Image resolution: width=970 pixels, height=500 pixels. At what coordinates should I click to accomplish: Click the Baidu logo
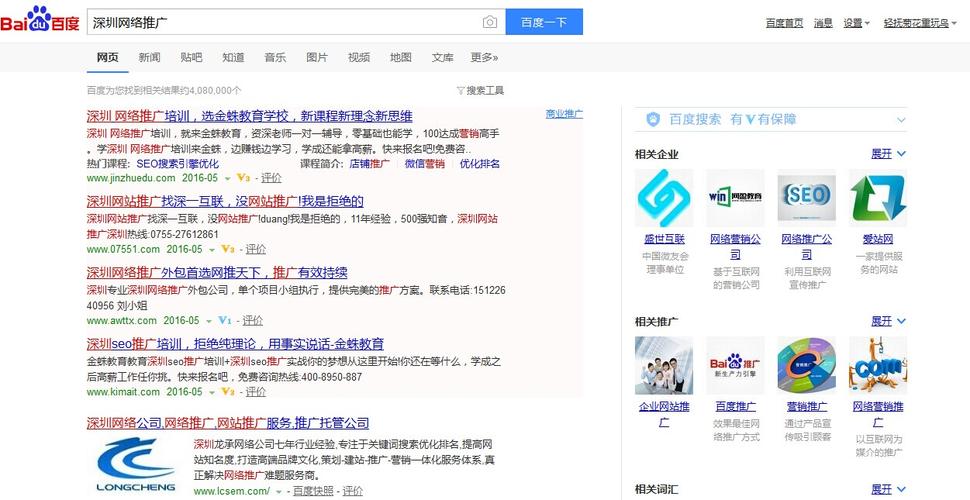(x=40, y=20)
